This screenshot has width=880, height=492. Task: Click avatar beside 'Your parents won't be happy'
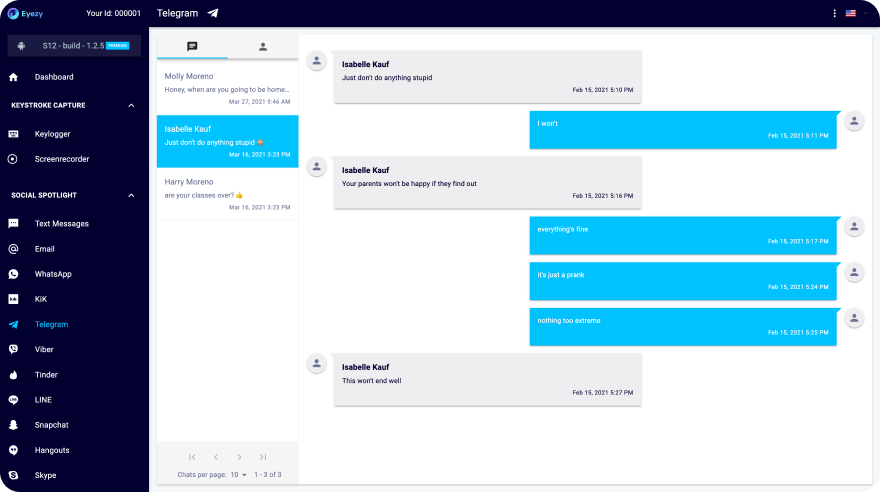coord(317,167)
